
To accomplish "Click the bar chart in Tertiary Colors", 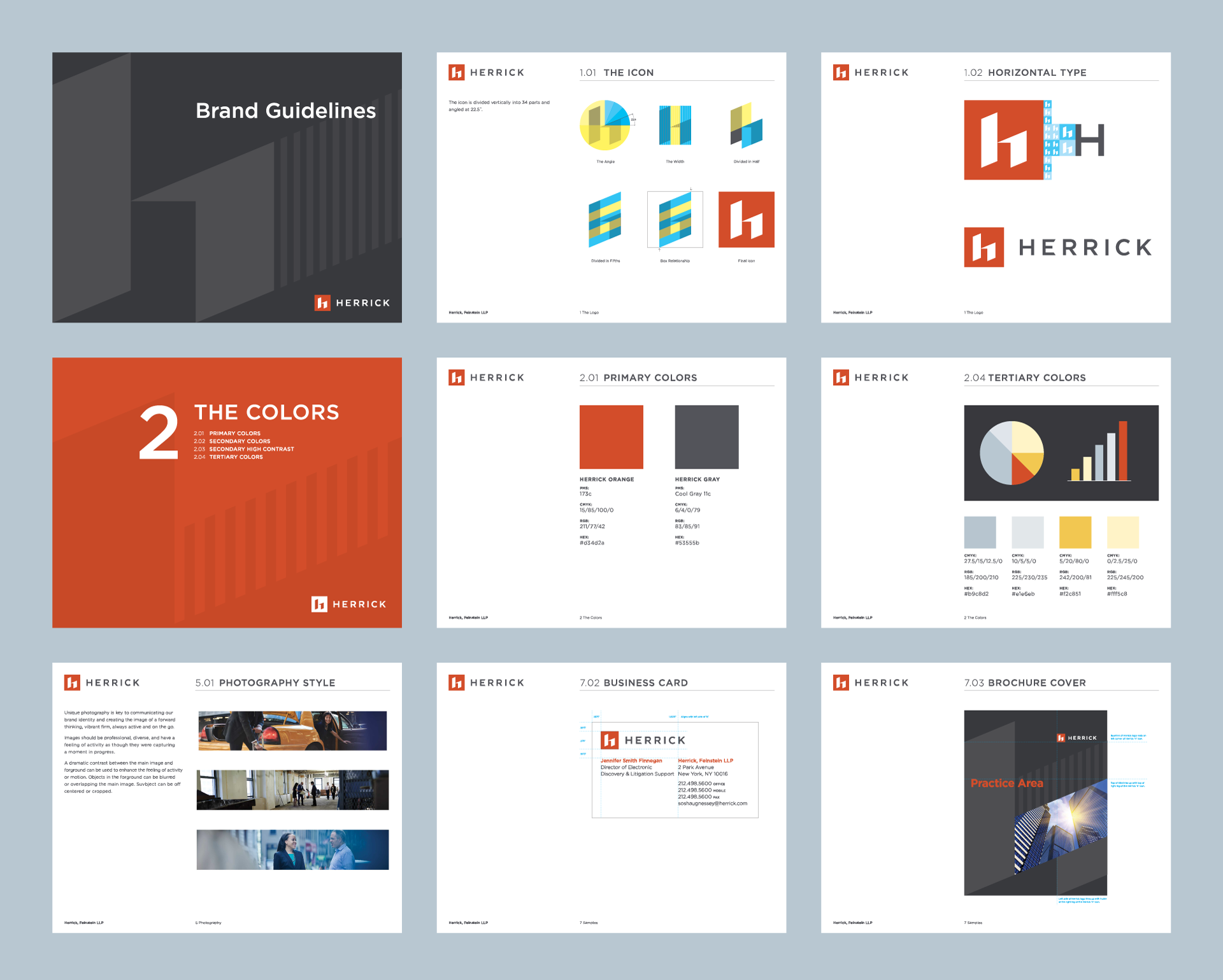I will pyautogui.click(x=1099, y=453).
